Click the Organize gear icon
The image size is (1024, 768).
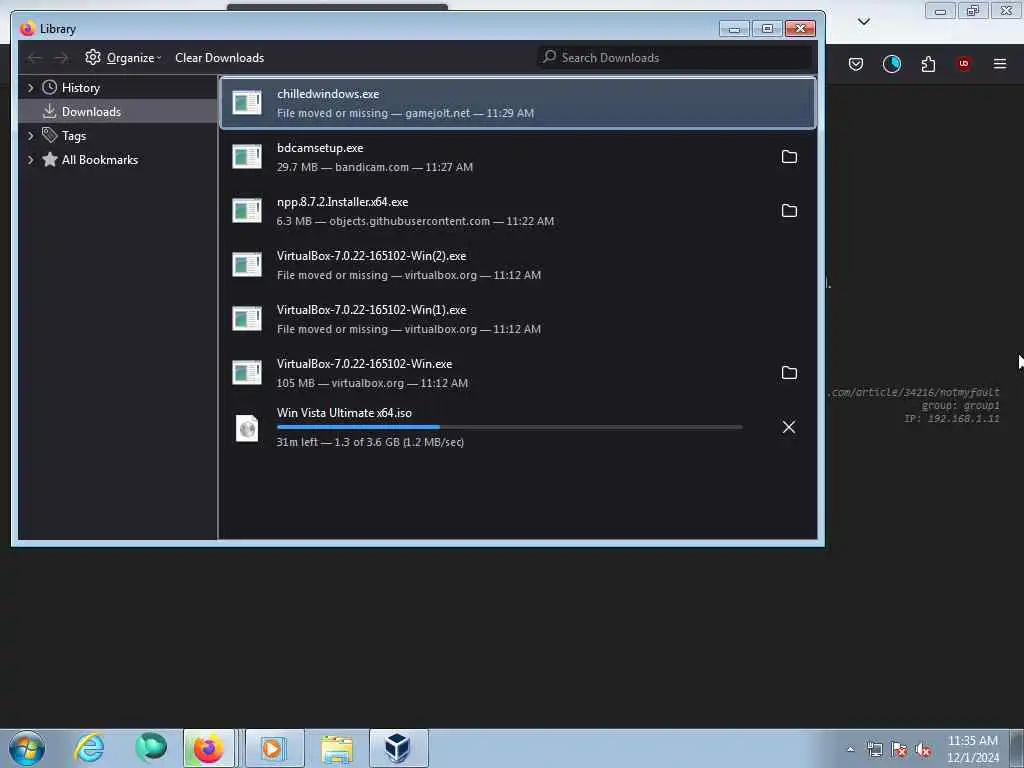tap(93, 57)
